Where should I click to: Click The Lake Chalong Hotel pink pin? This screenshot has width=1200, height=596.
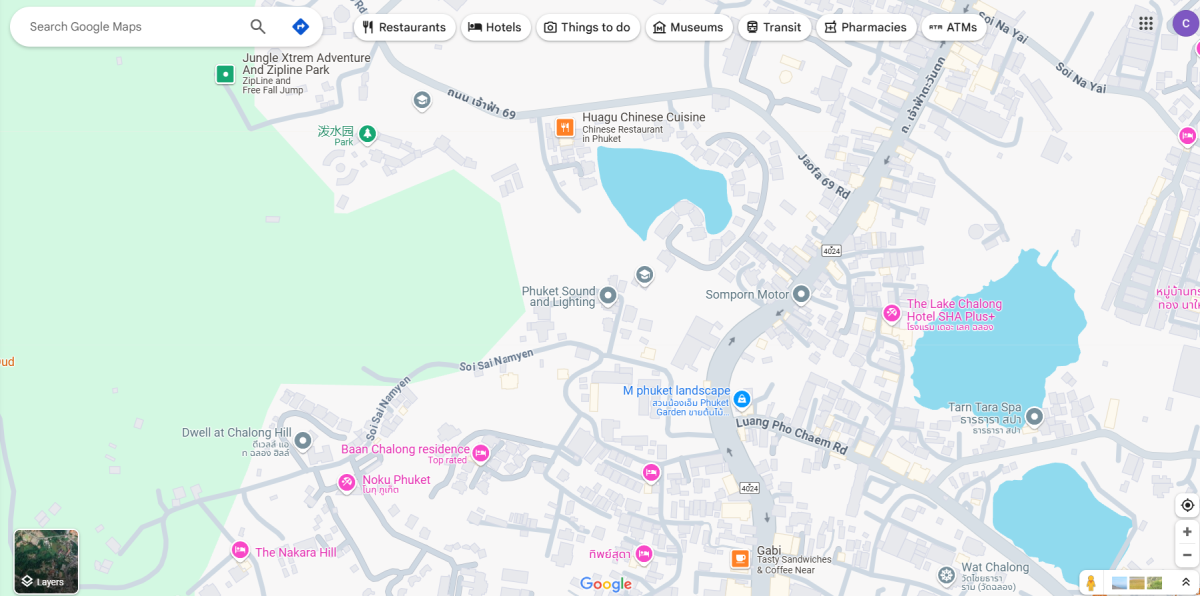tap(892, 313)
